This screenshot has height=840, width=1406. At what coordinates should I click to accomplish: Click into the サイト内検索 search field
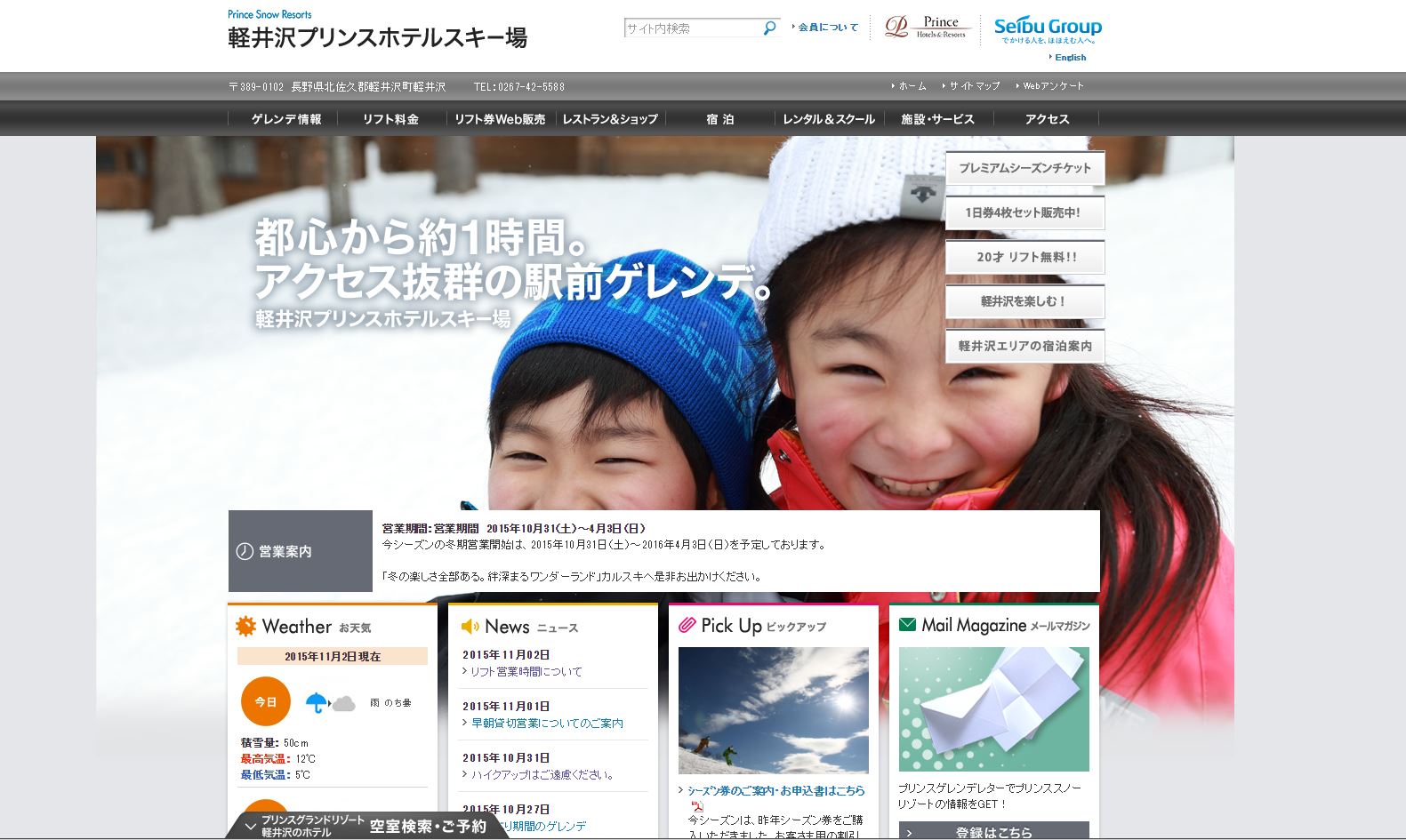pyautogui.click(x=692, y=28)
